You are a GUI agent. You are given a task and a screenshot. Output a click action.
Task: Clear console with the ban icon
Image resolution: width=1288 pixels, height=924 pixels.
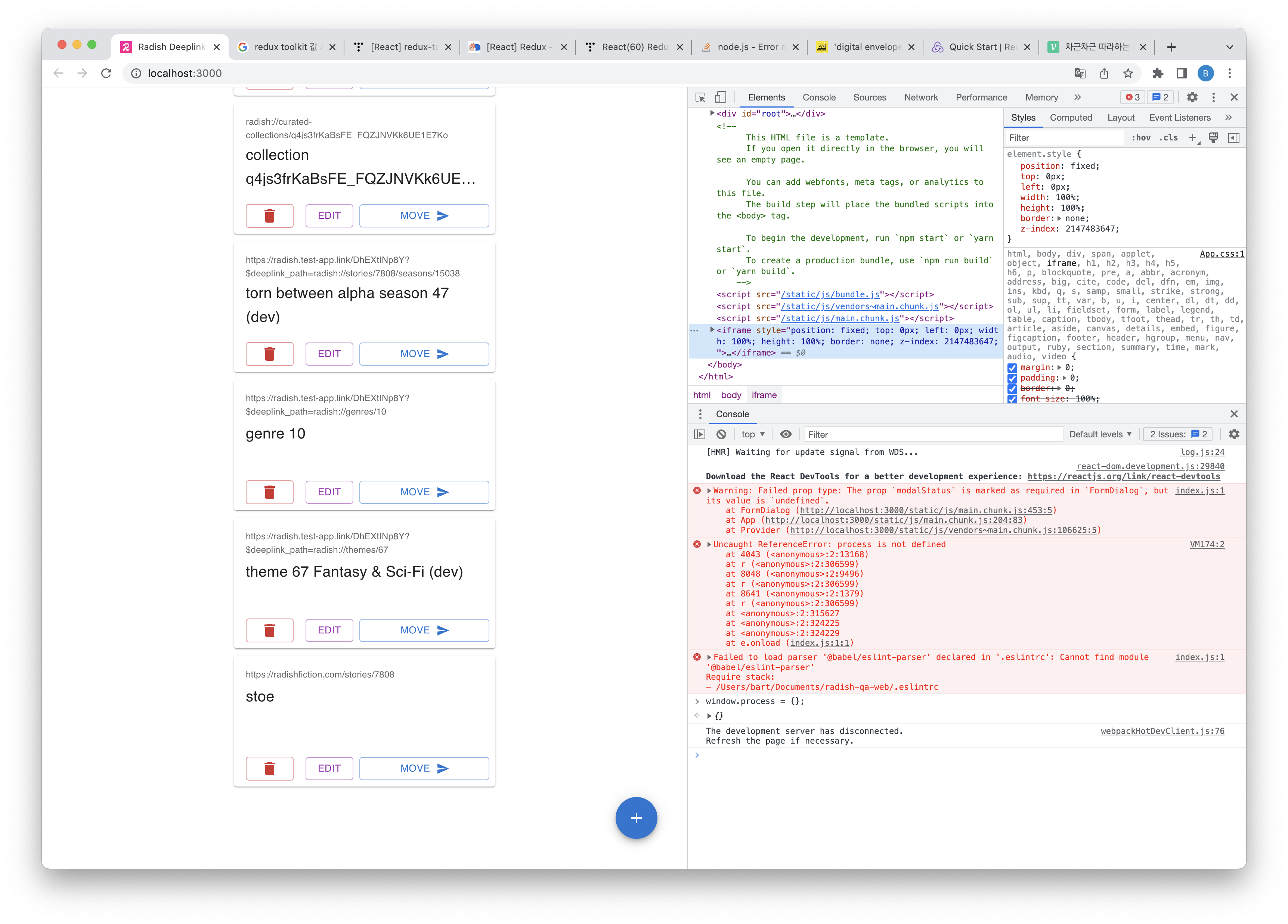(721, 434)
